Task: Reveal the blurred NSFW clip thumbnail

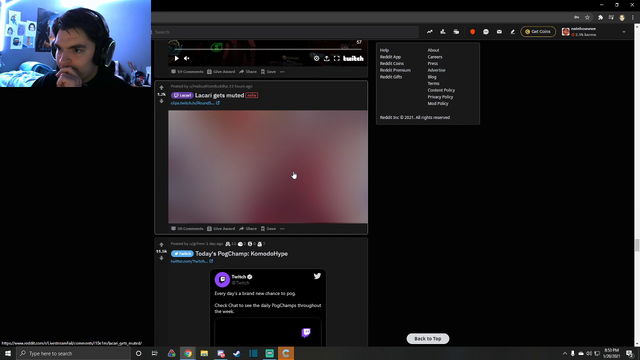Action: pyautogui.click(x=268, y=167)
